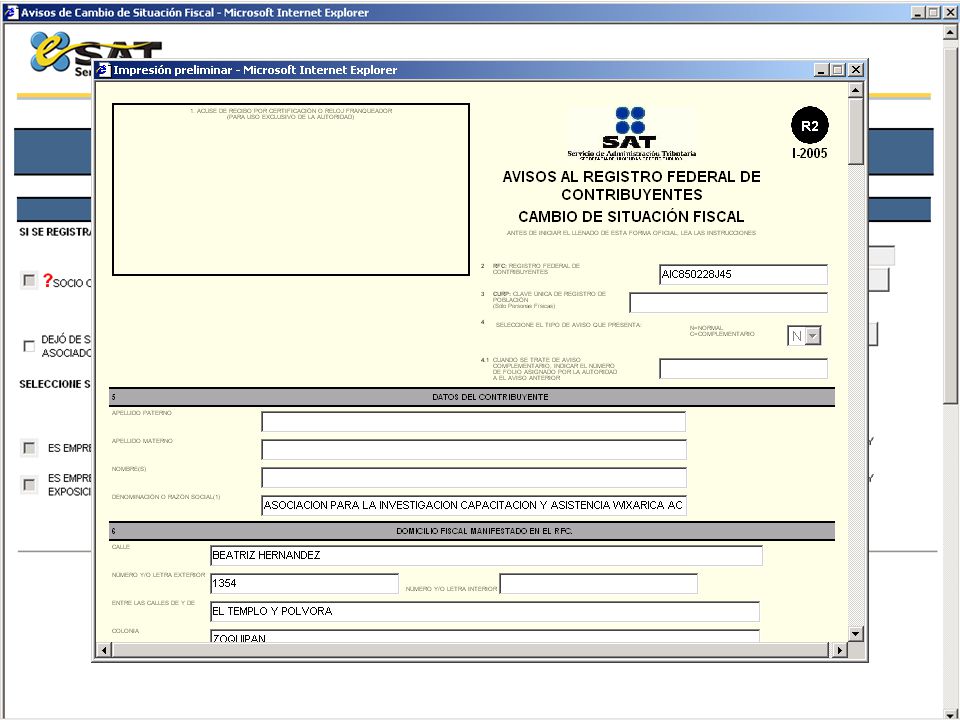Click the scroll down arrow of the preview window
Screen dimensions: 960x720
tap(855, 634)
